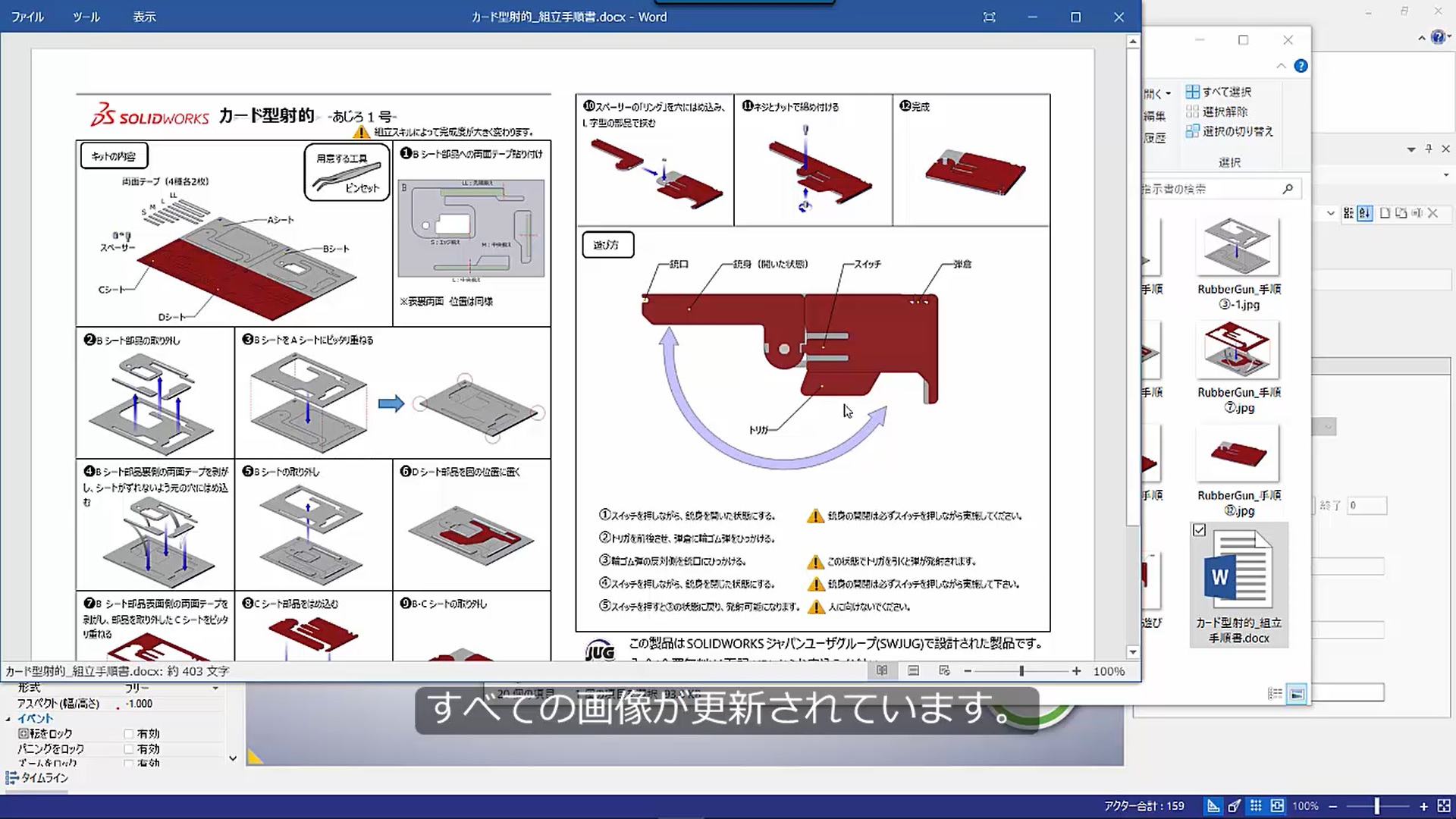Image resolution: width=1456 pixels, height=819 pixels.
Task: Zoom in with Word's plus button
Action: [1076, 671]
